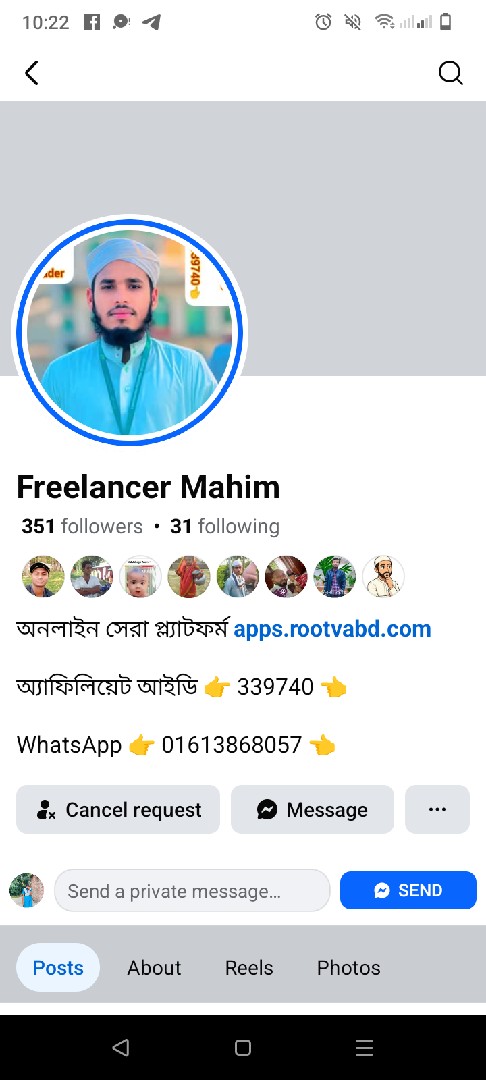The width and height of the screenshot is (486, 1080).
Task: Open the 351 followers list
Action: coord(82,526)
